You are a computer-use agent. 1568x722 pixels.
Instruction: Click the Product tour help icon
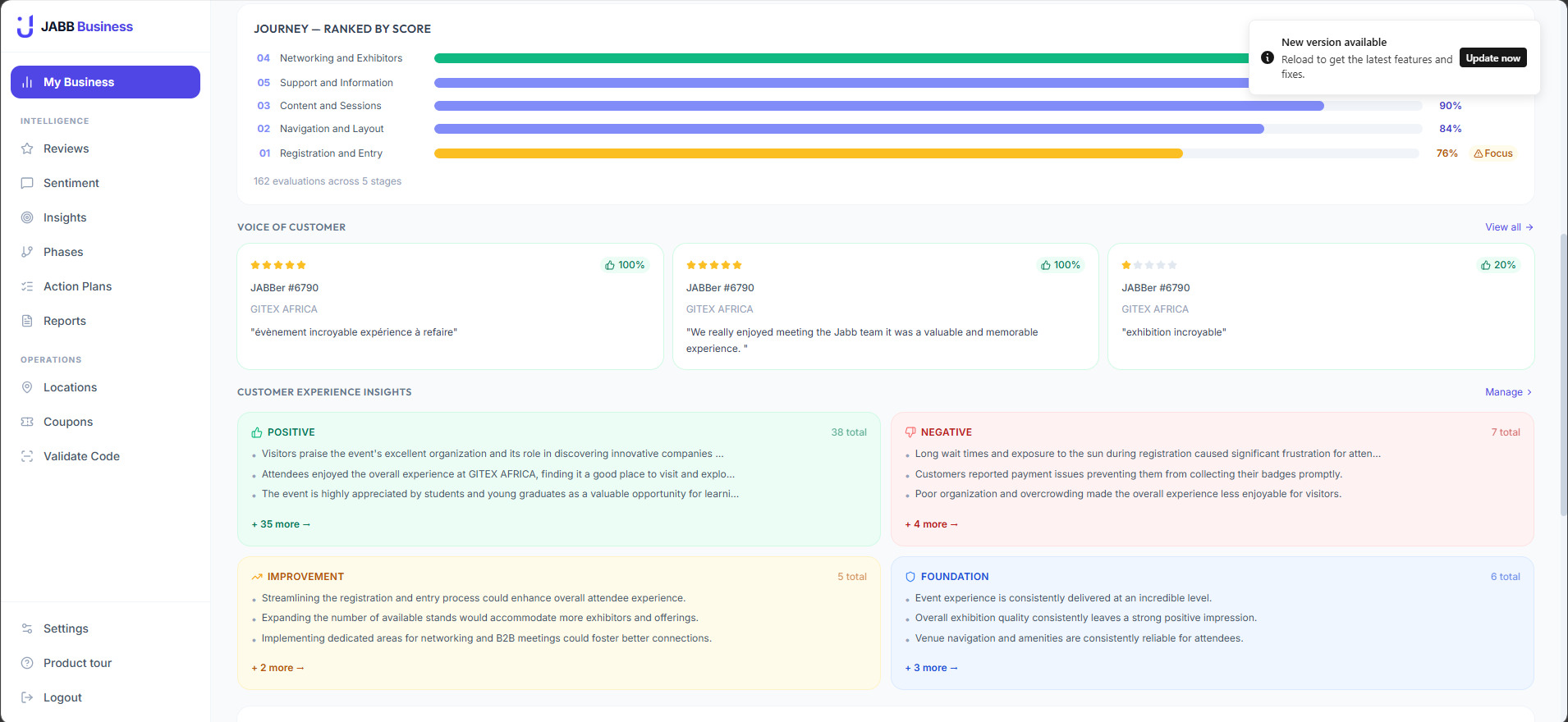27,663
